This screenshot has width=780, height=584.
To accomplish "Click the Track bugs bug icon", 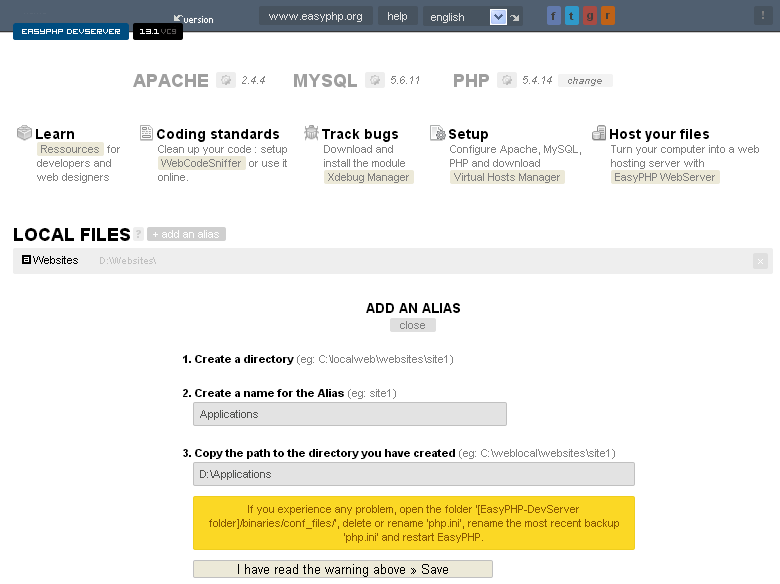I will (x=311, y=132).
